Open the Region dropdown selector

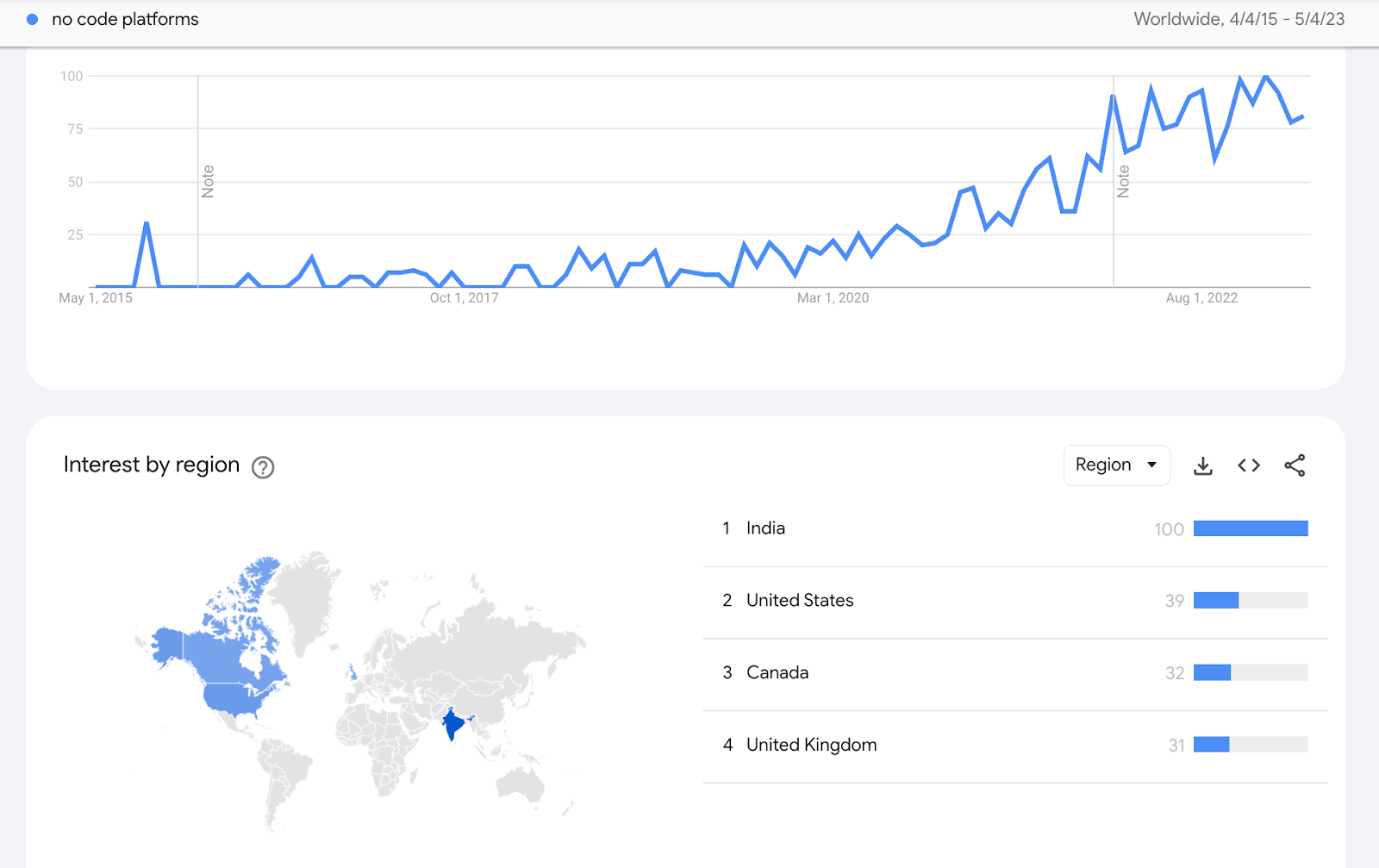click(x=1117, y=465)
